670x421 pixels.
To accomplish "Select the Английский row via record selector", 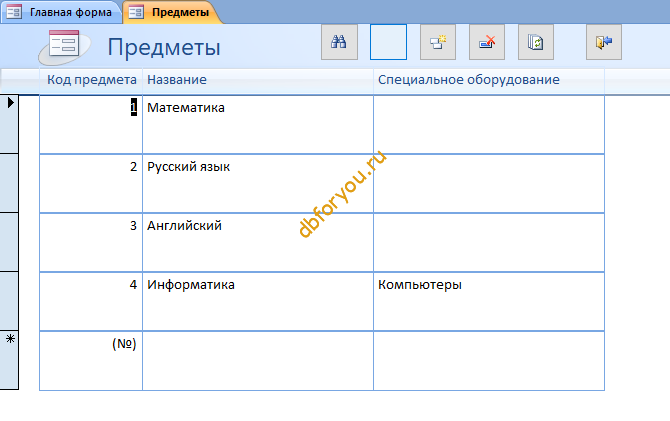I will [x=9, y=242].
